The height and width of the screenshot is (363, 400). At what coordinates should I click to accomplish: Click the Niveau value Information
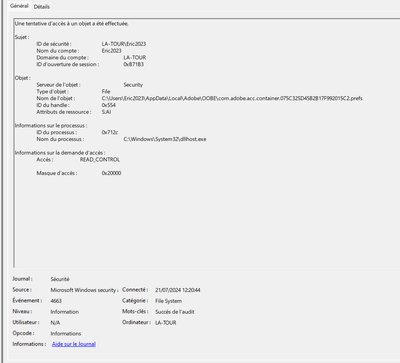pos(65,312)
